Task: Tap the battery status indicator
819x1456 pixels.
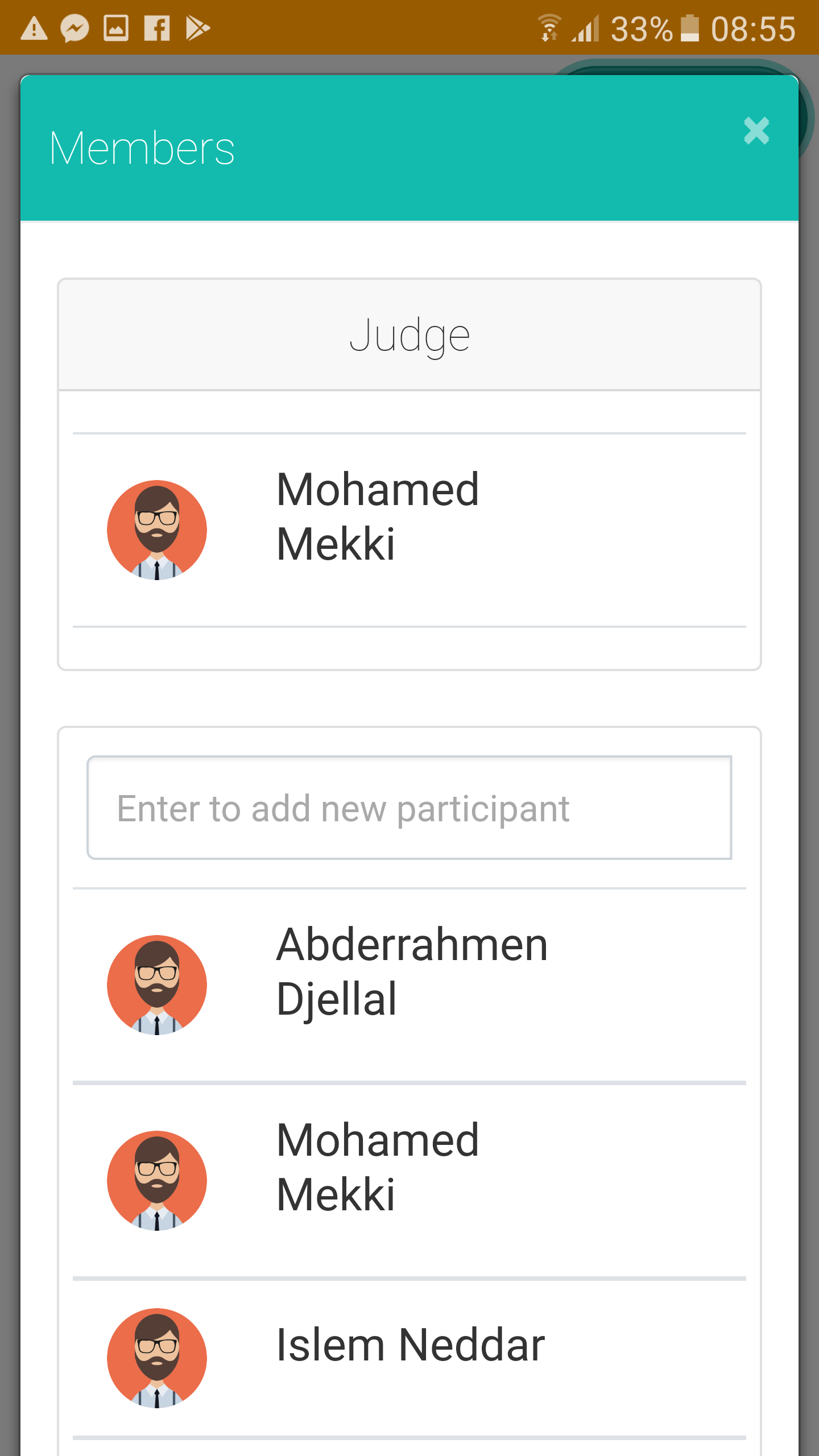Action: [689, 28]
